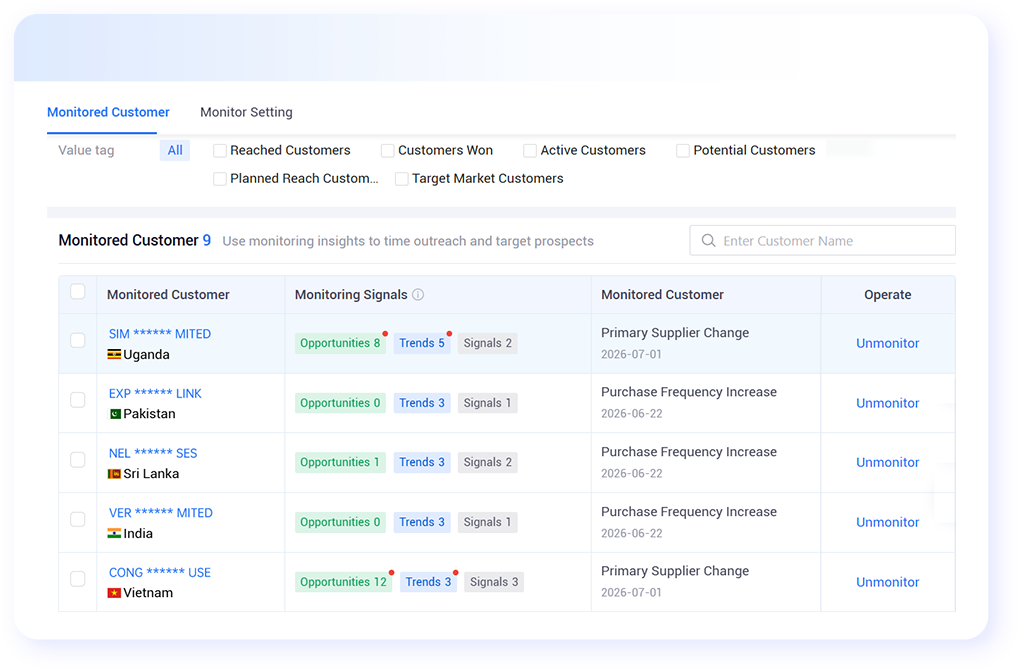Click Primary Supplier Change dated 2026-07-01 for Uganda
The image size is (1022, 672).
tap(675, 333)
